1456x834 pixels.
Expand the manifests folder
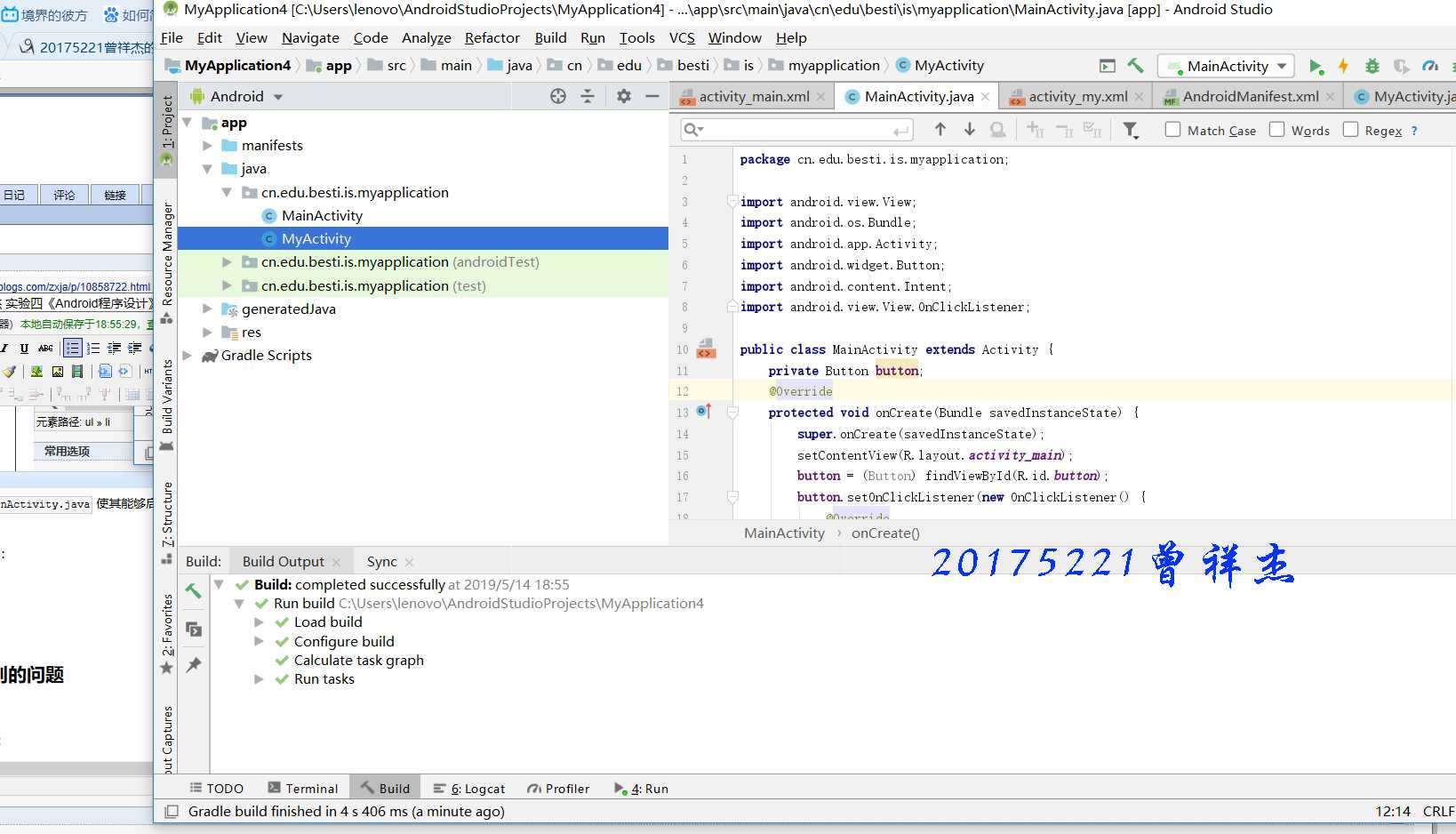[x=207, y=145]
